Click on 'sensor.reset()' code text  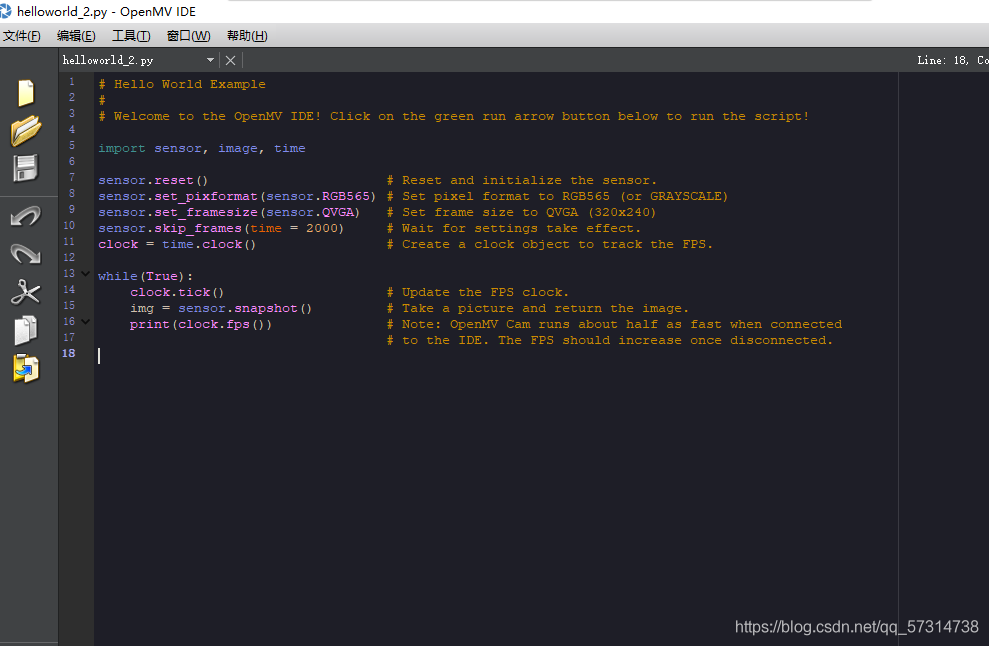pyautogui.click(x=153, y=180)
